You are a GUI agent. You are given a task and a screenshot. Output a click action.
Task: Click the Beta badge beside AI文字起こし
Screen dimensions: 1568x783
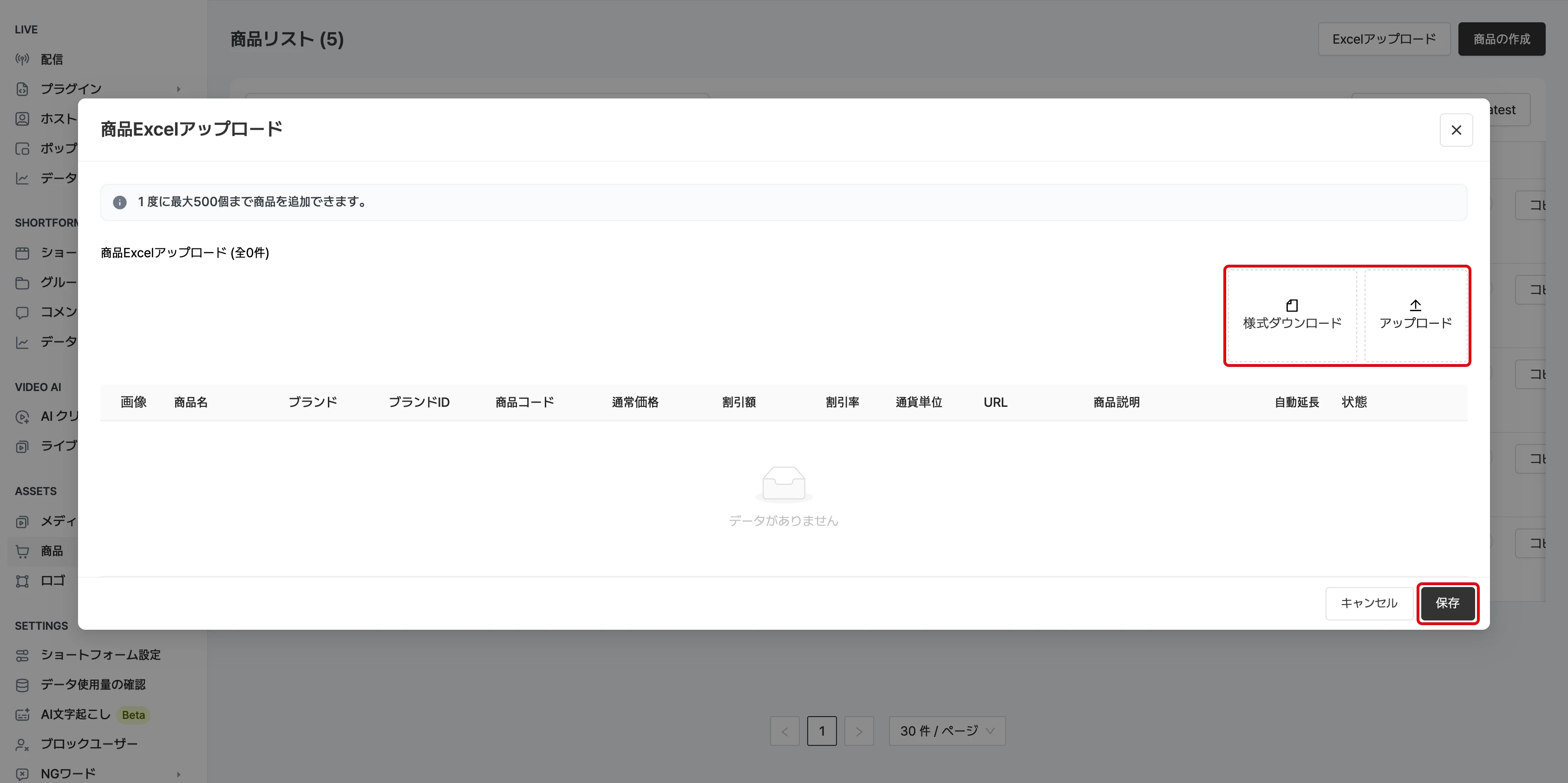[133, 715]
